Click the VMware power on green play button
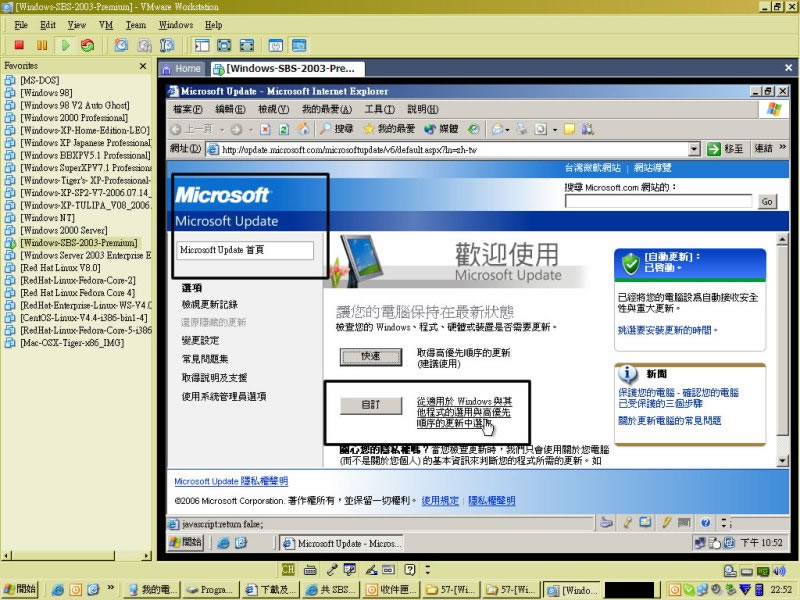 coord(65,45)
